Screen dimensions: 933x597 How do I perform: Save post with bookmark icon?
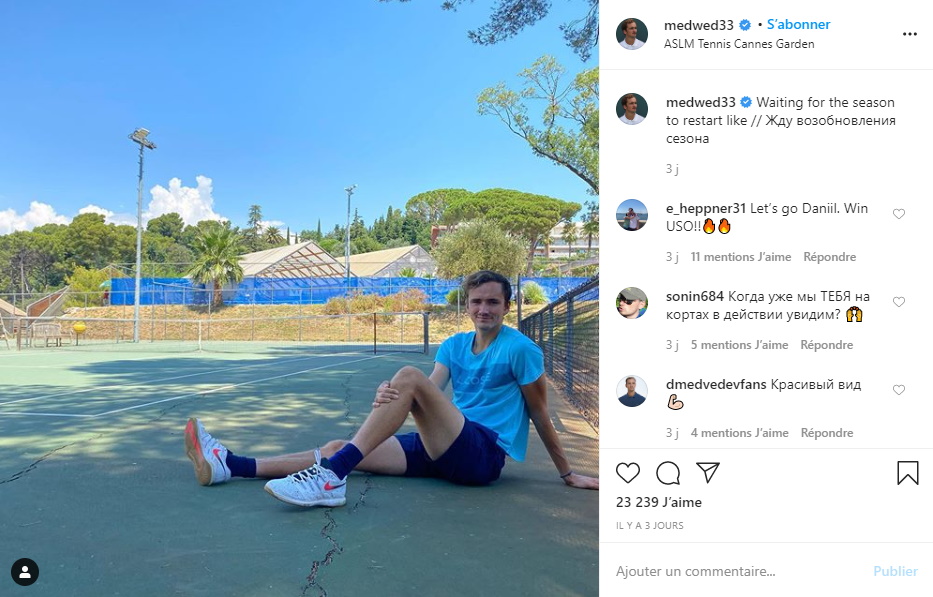coord(907,473)
